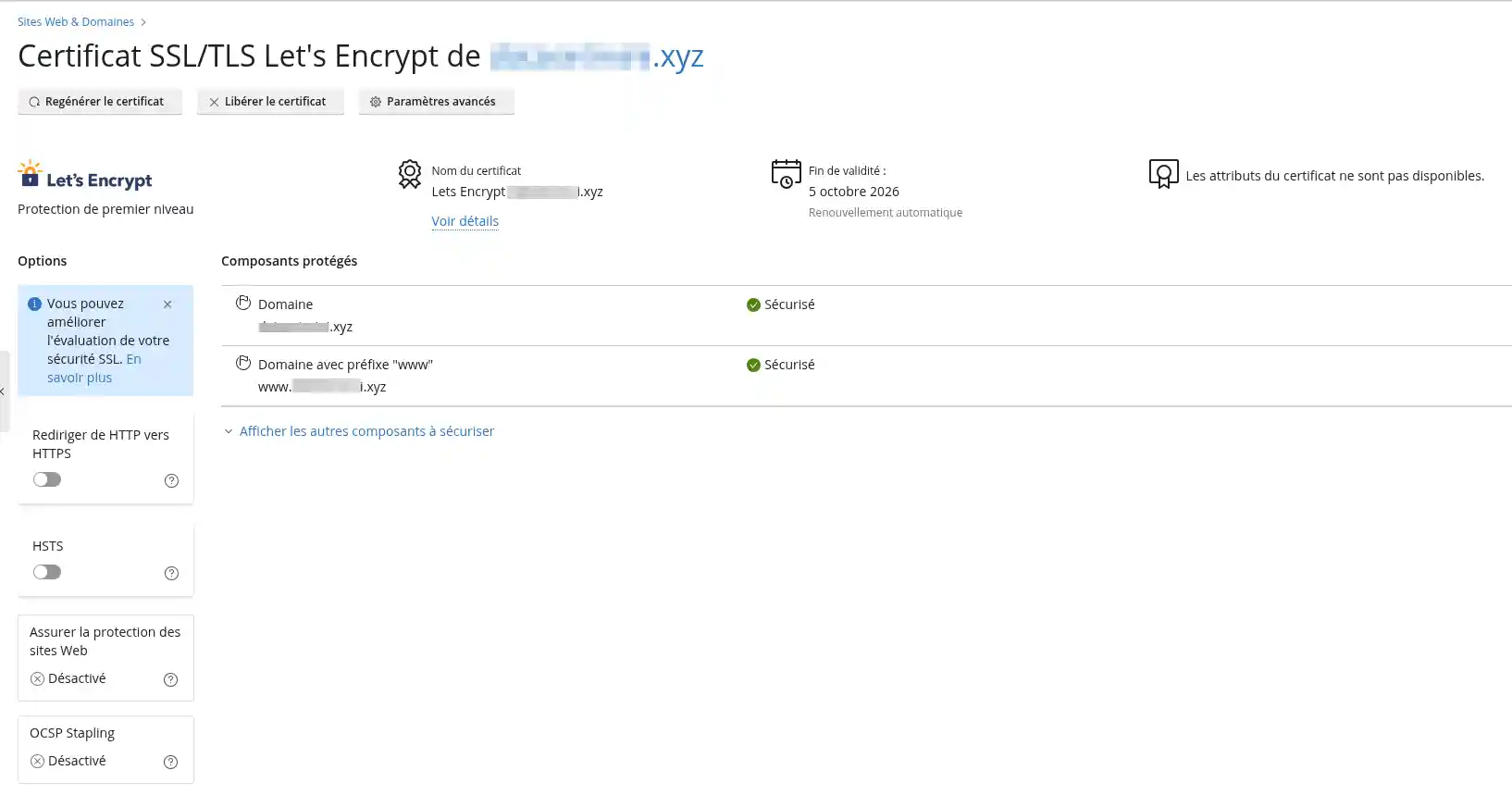
Task: Click the 'Domaine avec préfixe "www"' label
Action: 345,365
